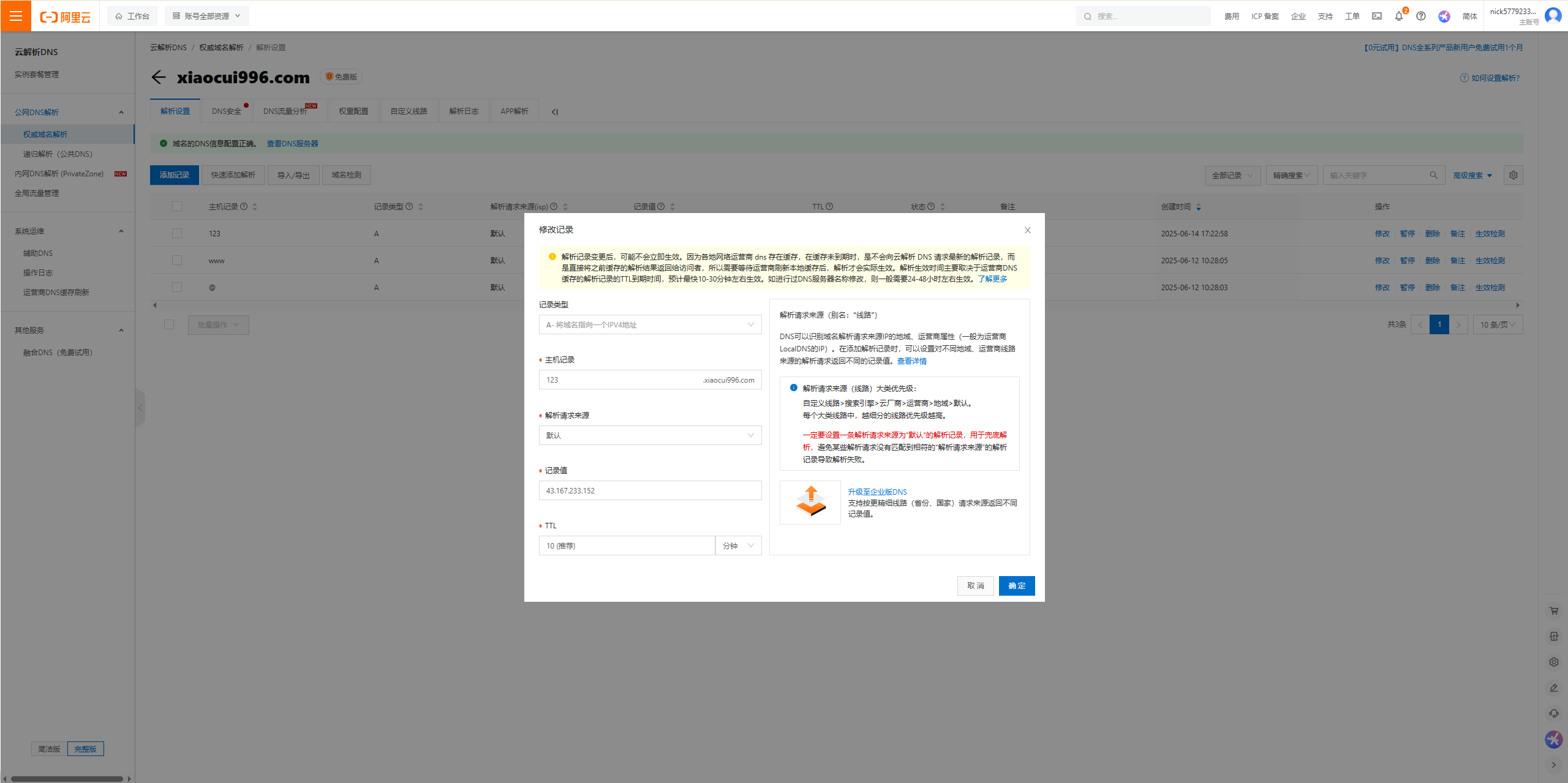Open the TTL unit dropdown showing 分钟

pyautogui.click(x=738, y=545)
